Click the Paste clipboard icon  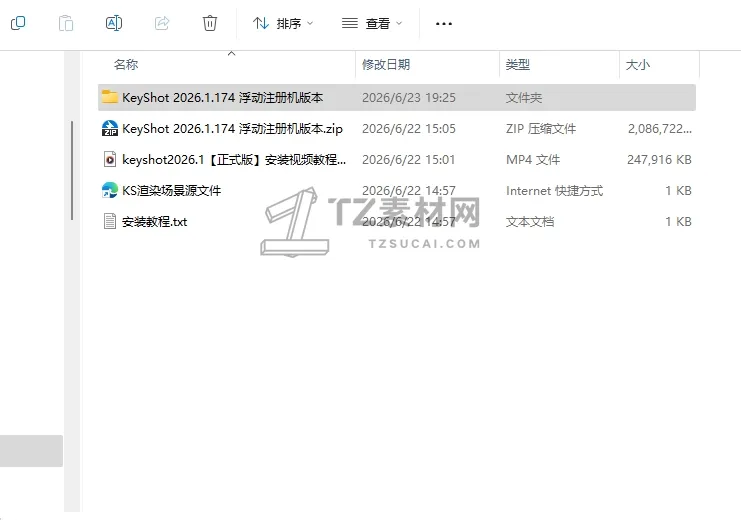tap(66, 23)
